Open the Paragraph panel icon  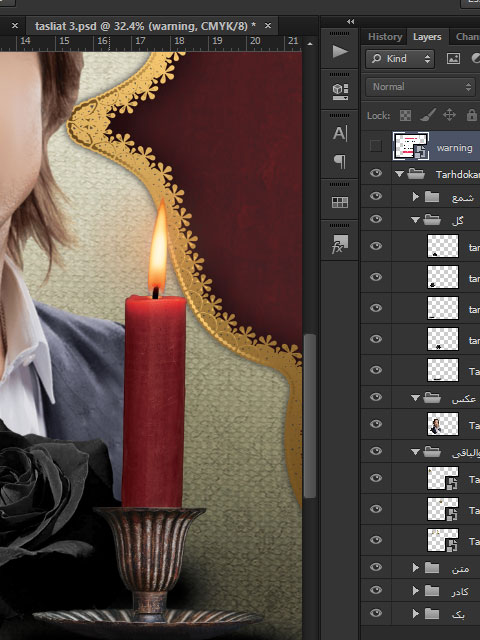(x=340, y=162)
